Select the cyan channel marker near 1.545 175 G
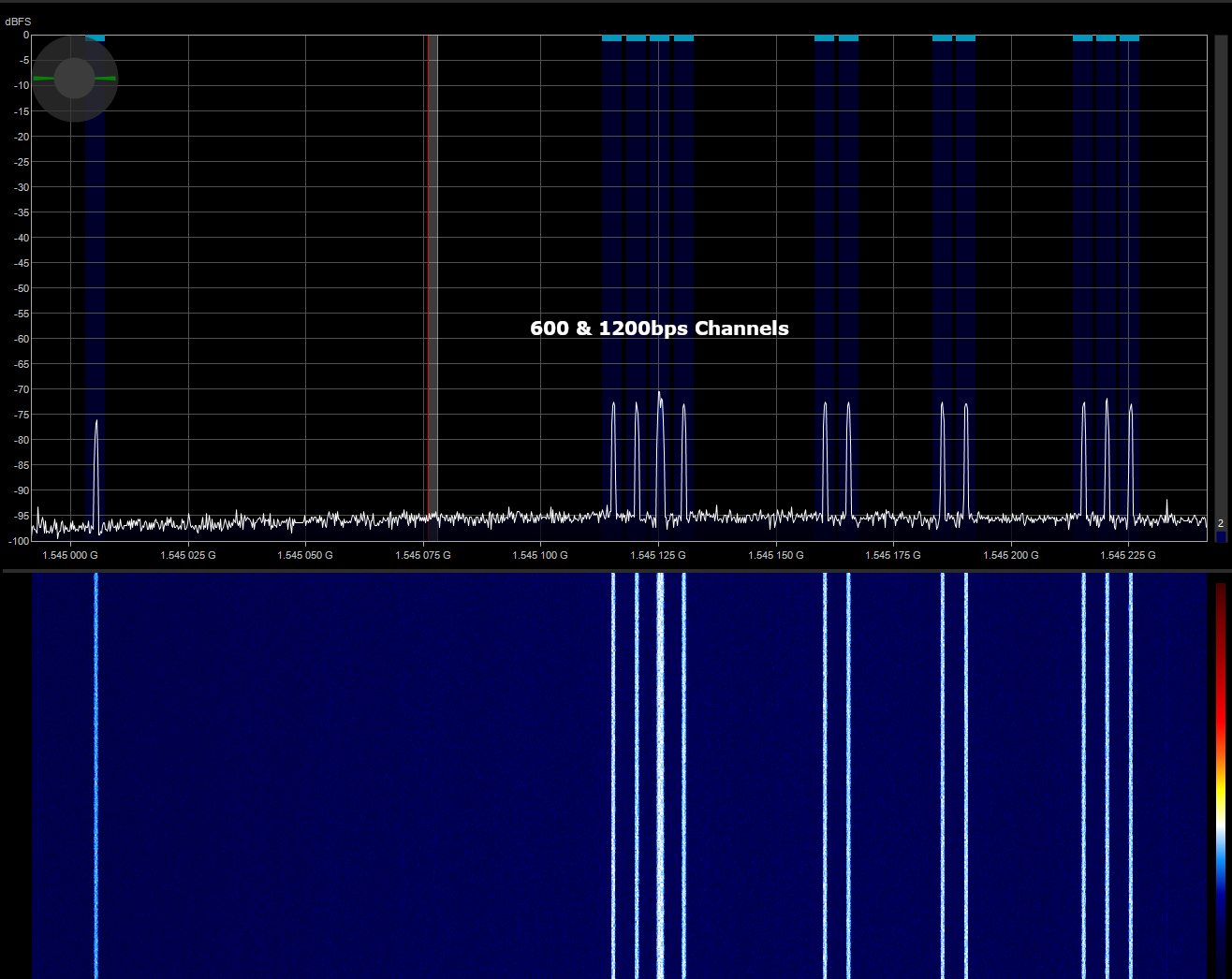The width and height of the screenshot is (1232, 979). click(x=942, y=37)
